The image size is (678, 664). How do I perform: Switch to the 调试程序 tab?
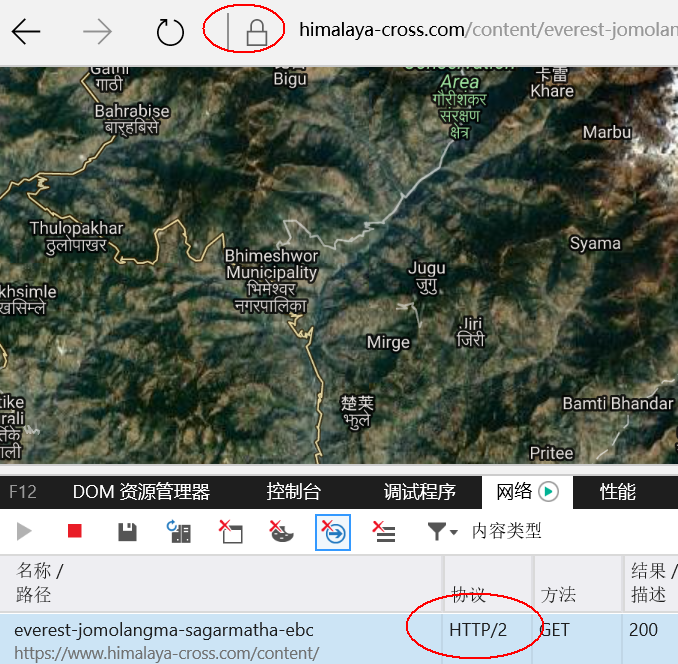[x=419, y=492]
